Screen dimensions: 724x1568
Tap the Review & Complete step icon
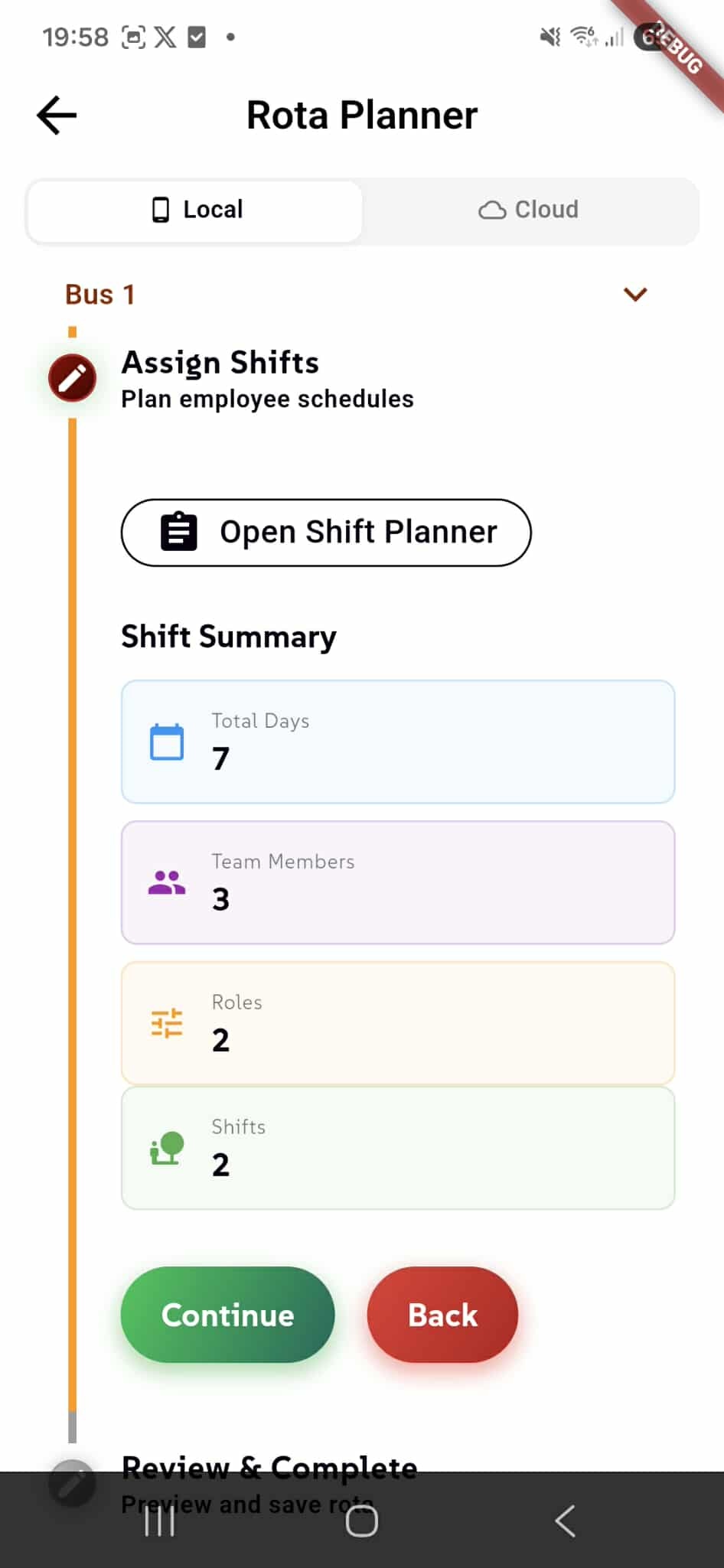(x=72, y=1483)
